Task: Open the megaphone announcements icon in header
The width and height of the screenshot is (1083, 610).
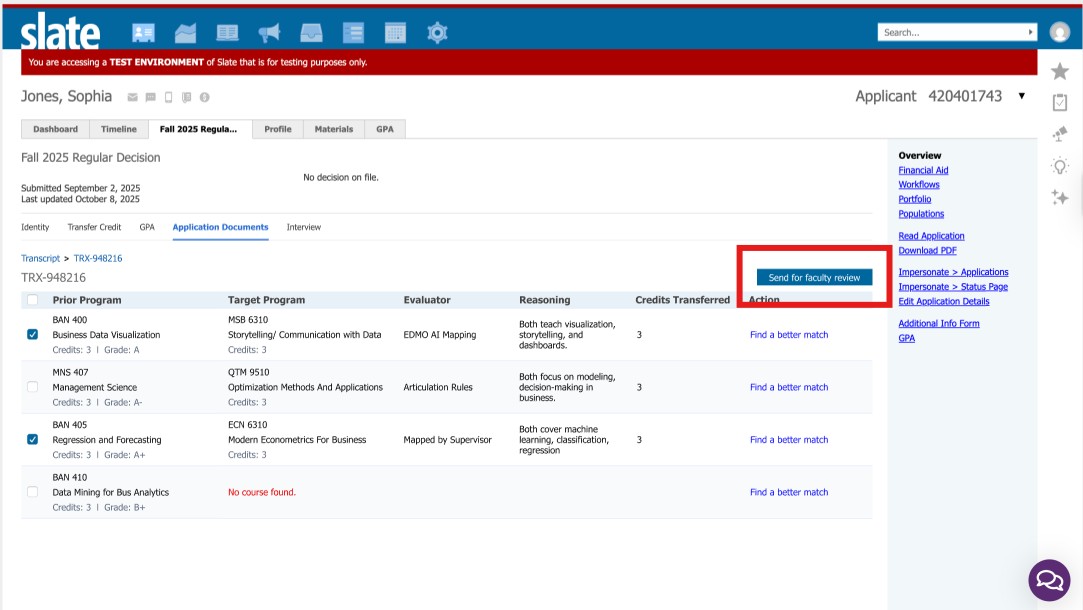Action: 269,33
